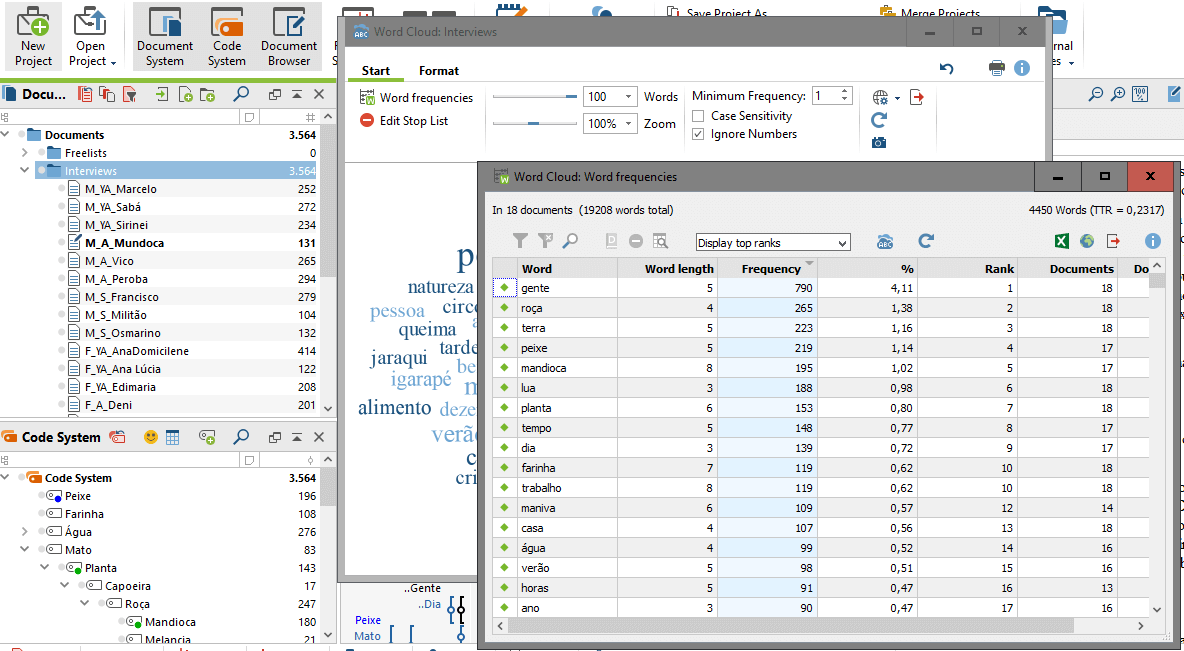Viewport: 1184px width, 651px height.
Task: Export word frequencies to Excel
Action: (x=1061, y=241)
